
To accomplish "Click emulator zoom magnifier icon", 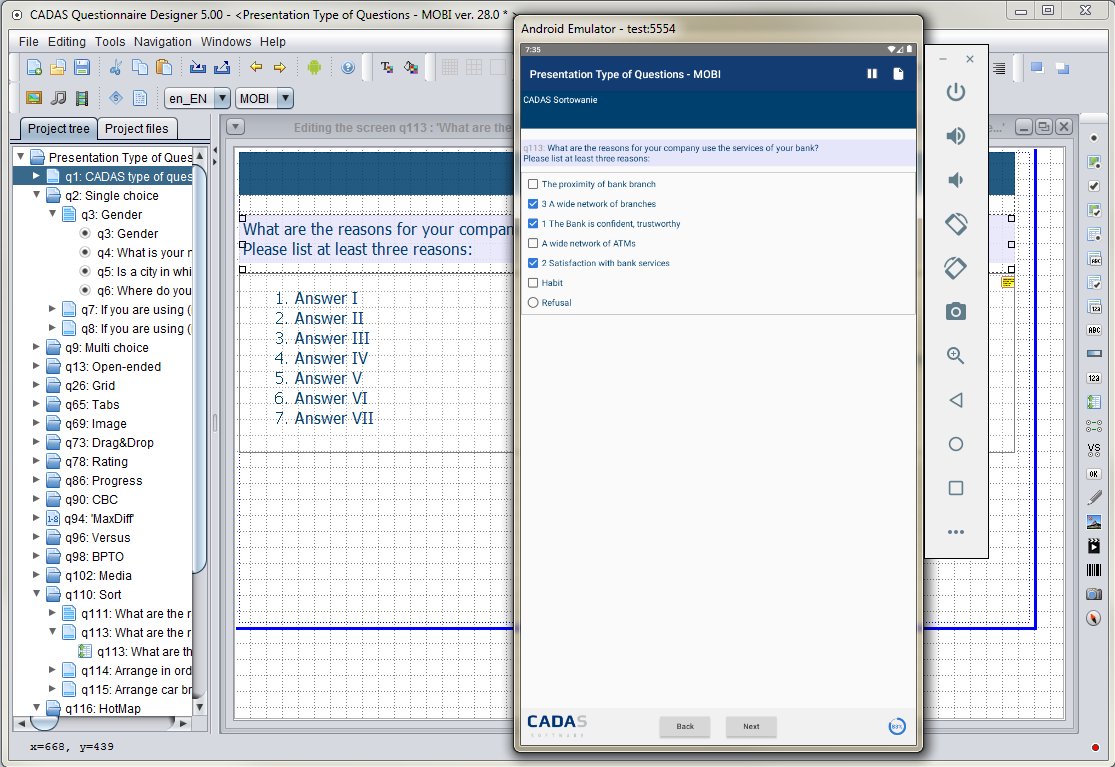I will point(956,355).
